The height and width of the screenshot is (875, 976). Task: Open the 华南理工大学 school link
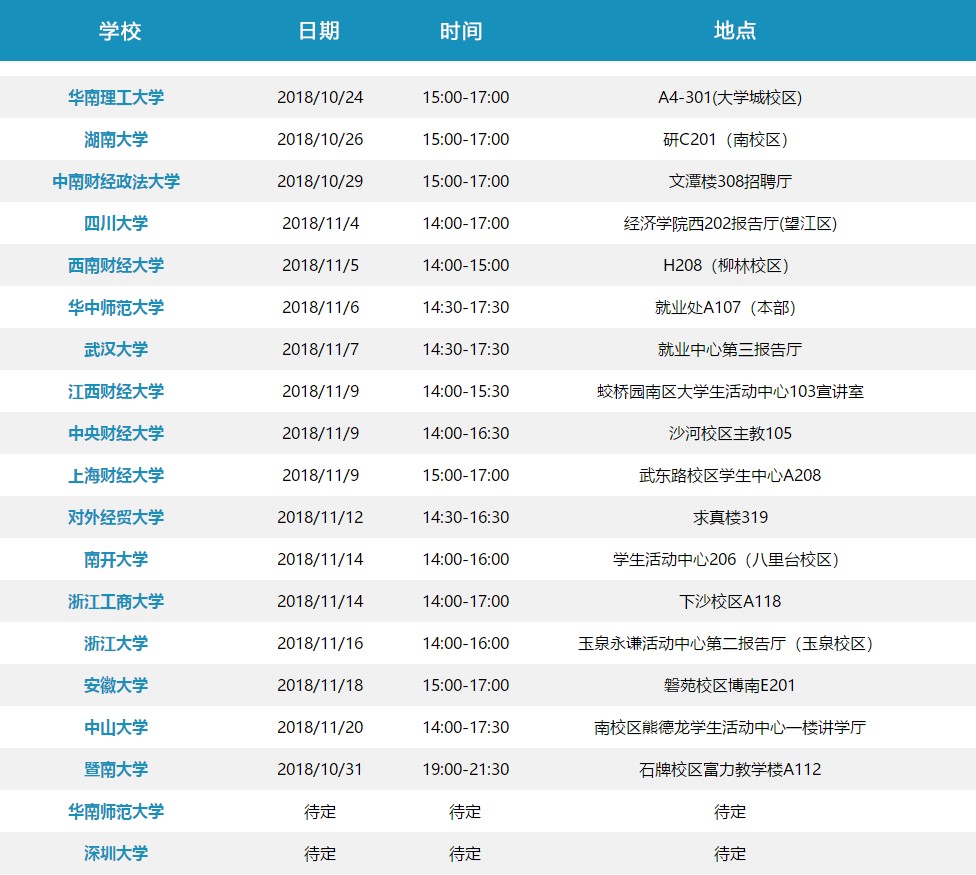click(x=116, y=97)
